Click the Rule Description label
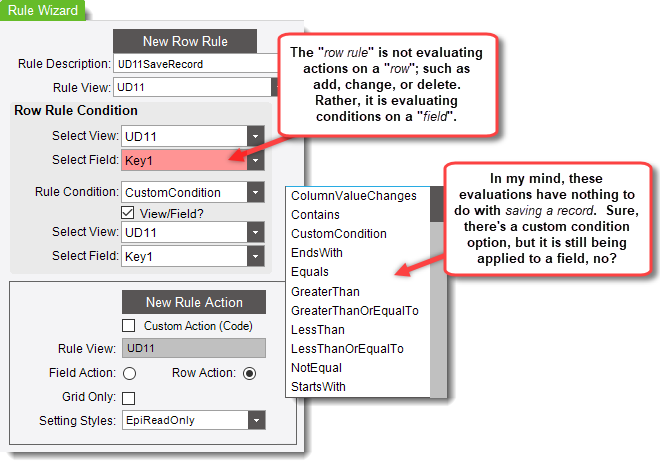Image resolution: width=660 pixels, height=467 pixels. pyautogui.click(x=64, y=64)
